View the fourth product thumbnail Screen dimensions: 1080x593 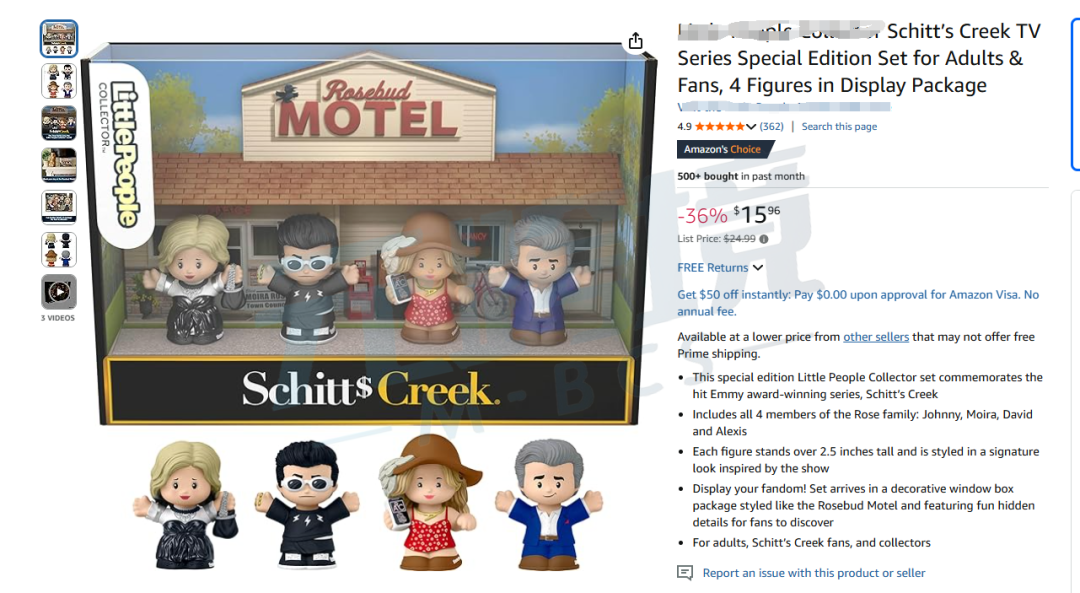[x=59, y=165]
